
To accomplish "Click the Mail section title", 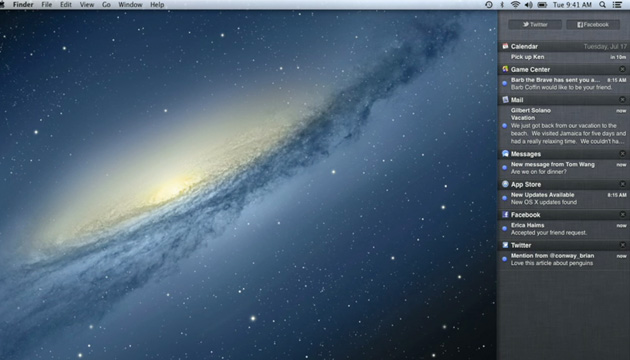I will coord(517,100).
